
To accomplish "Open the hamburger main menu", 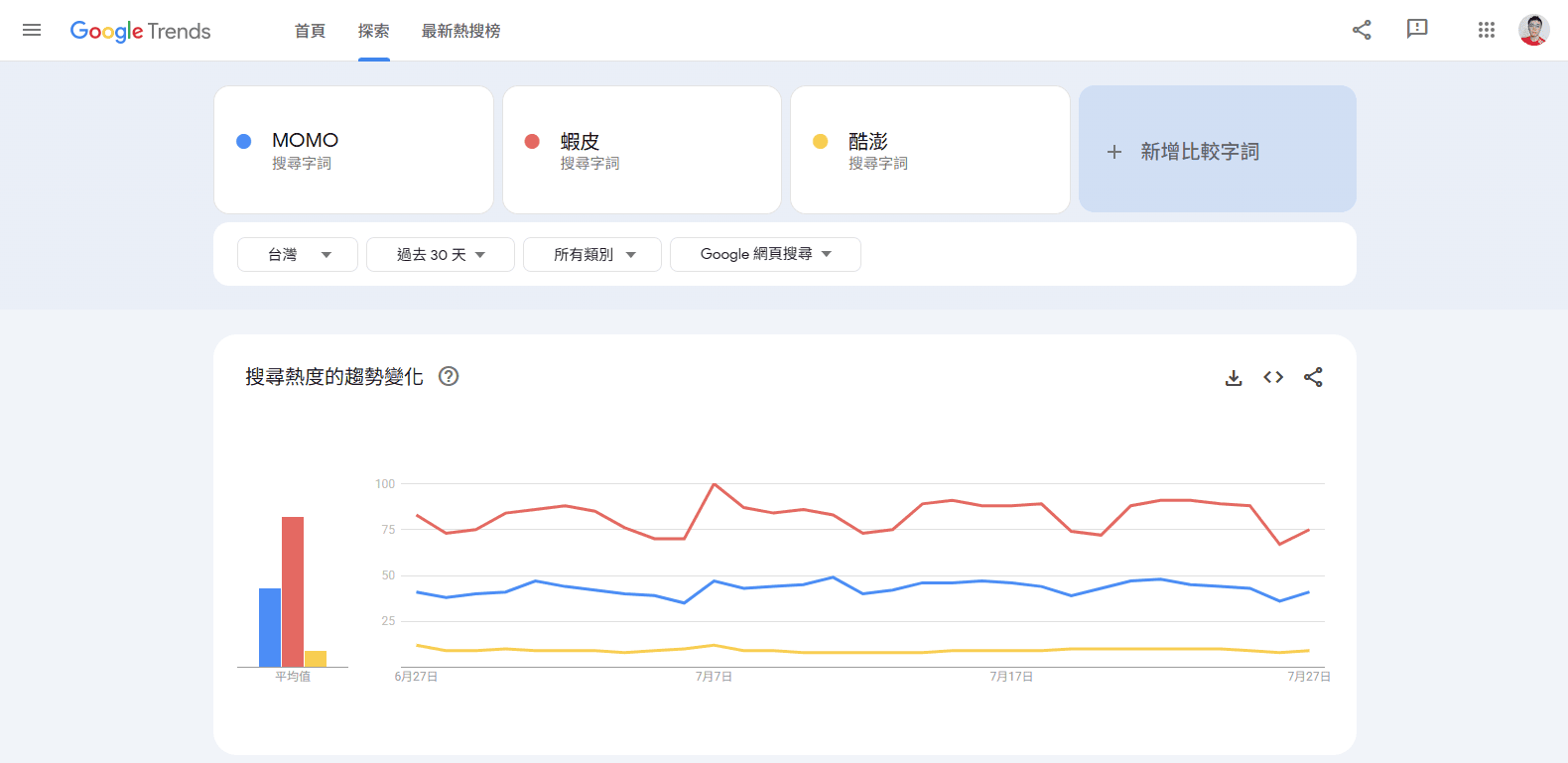I will [x=32, y=30].
